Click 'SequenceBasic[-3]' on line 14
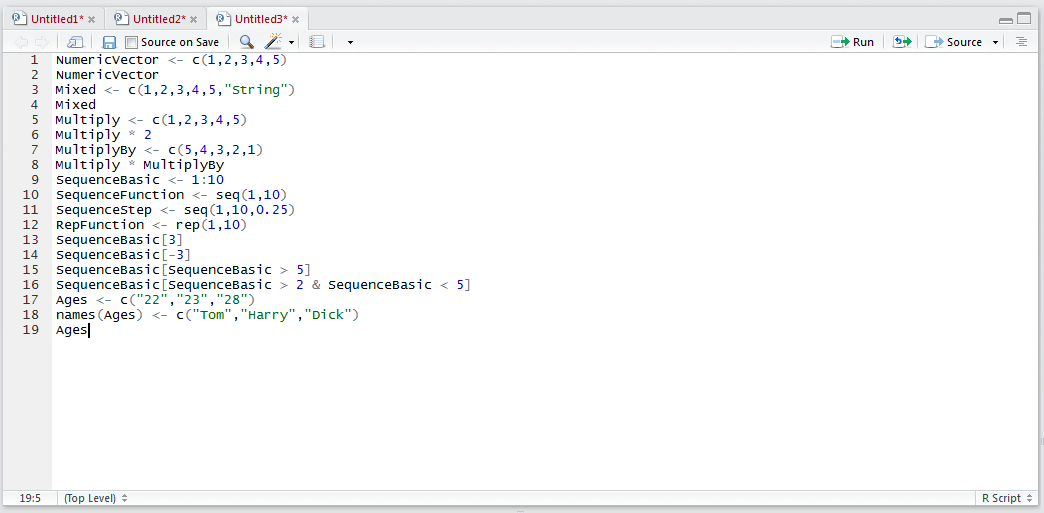Screen dimensions: 1044x513 pos(123,255)
